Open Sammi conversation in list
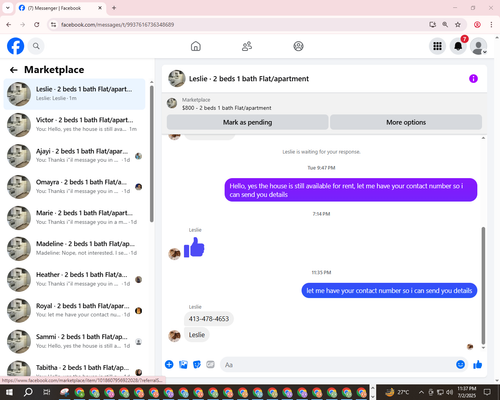Image resolution: width=500 pixels, height=400 pixels. [74, 342]
